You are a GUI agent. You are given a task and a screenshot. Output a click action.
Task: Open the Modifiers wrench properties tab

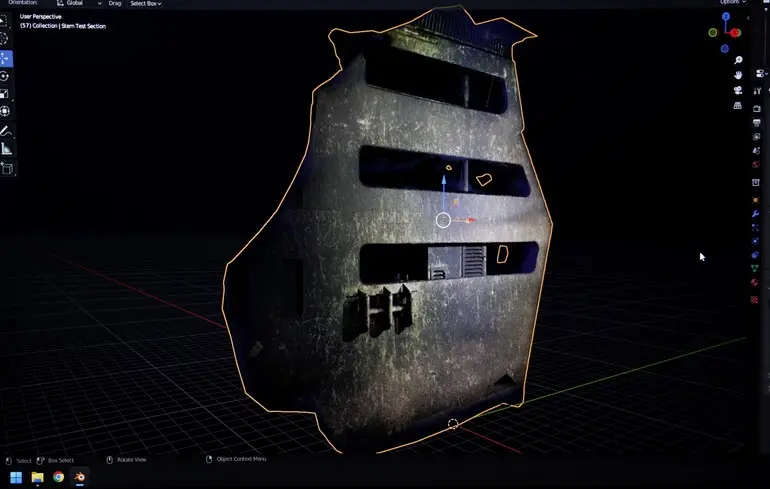[x=755, y=213]
